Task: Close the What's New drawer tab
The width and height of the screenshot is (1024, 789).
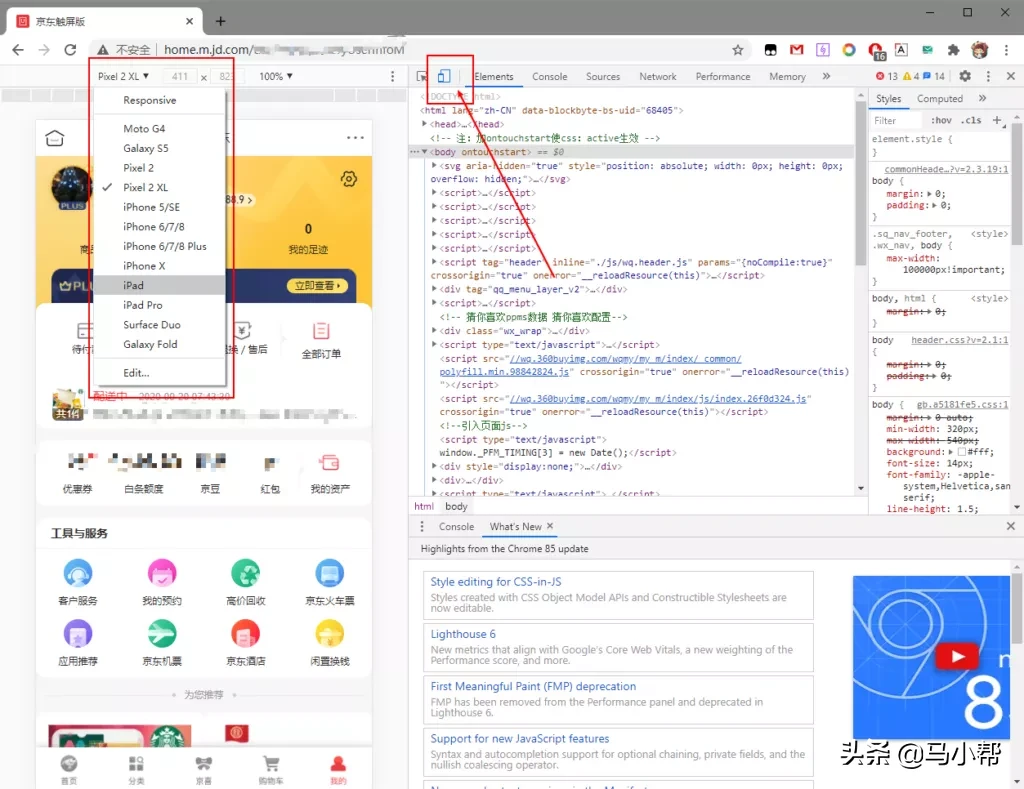Action: [x=550, y=526]
